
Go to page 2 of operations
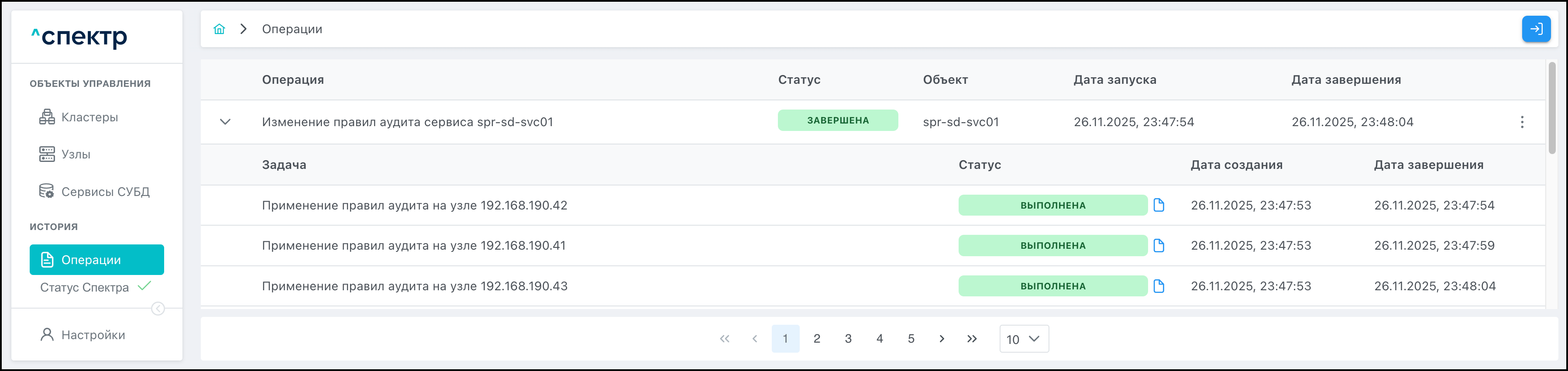click(x=817, y=339)
